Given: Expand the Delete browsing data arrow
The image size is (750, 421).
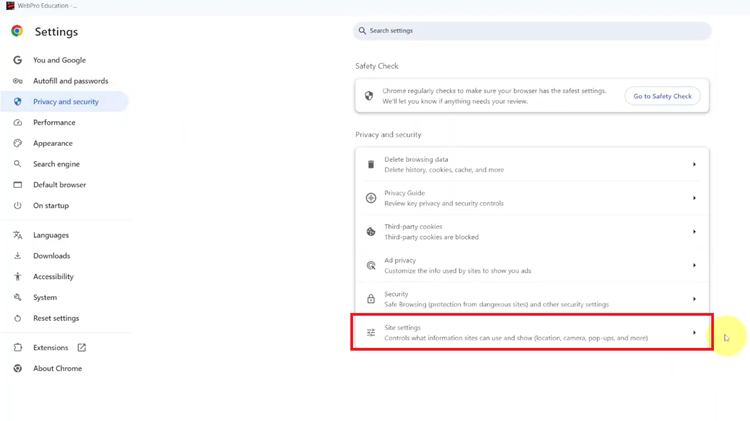Looking at the screenshot, I should pyautogui.click(x=694, y=164).
